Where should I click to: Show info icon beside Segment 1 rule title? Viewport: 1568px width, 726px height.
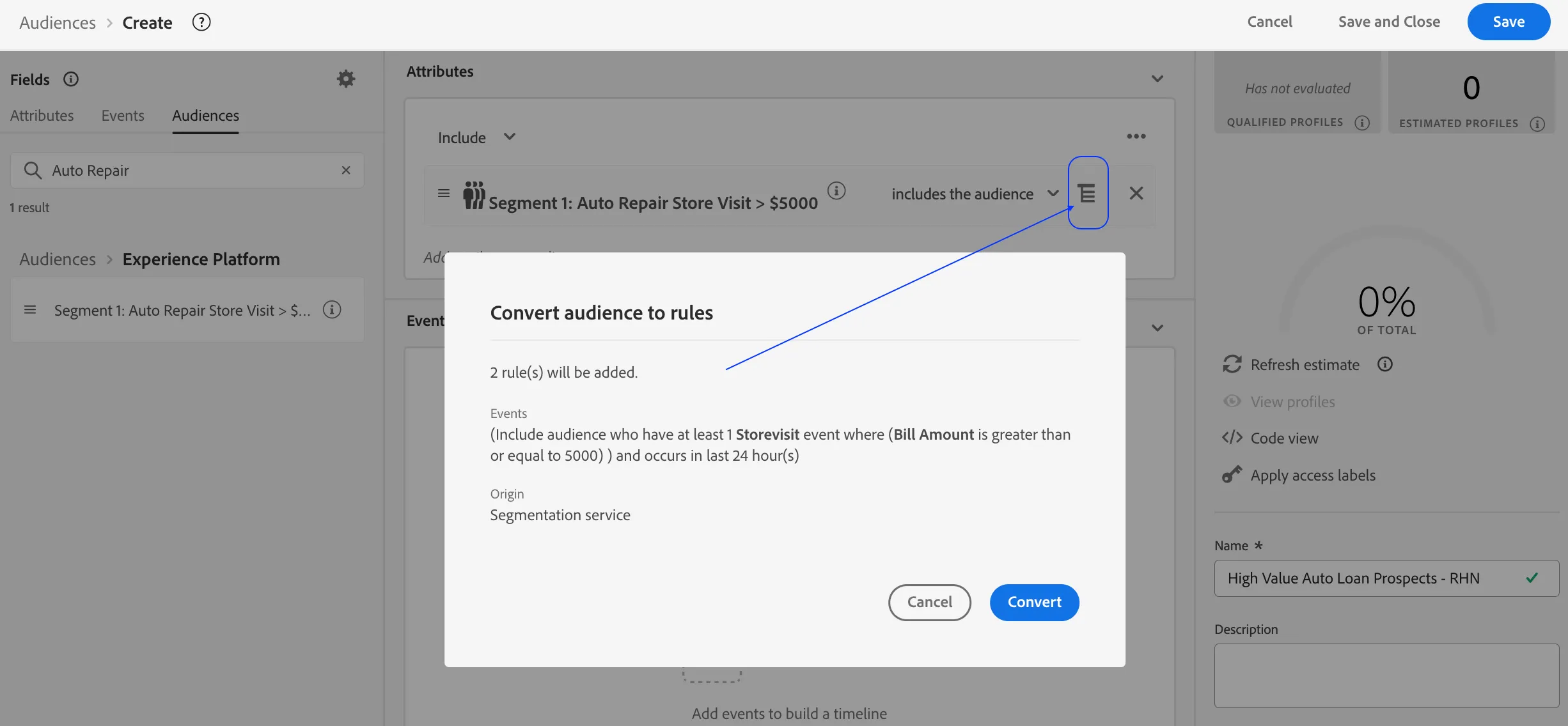pos(836,190)
